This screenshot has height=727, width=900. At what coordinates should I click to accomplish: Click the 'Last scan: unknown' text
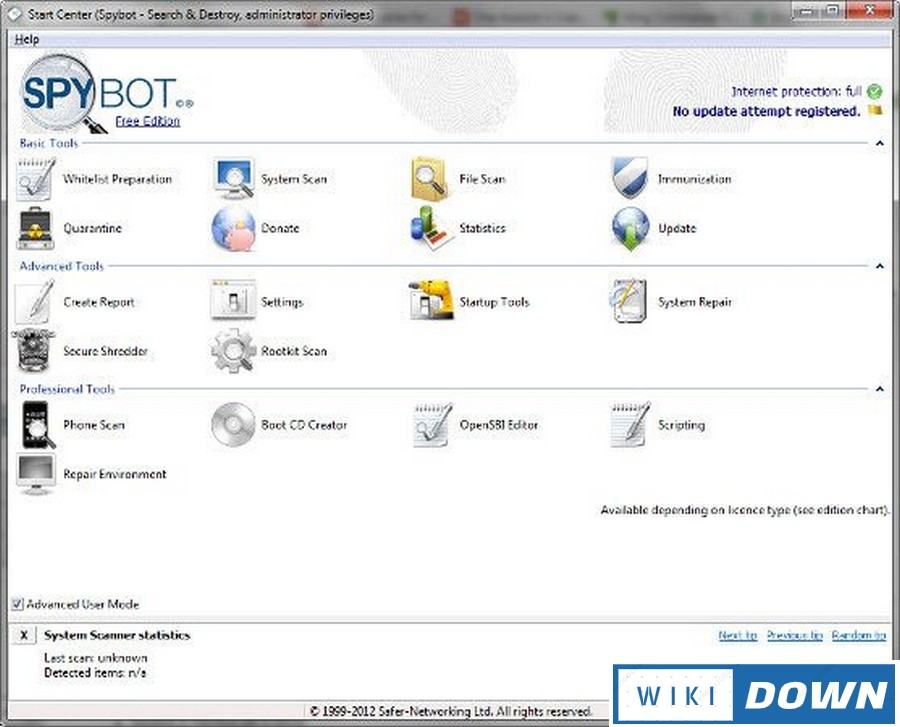[96, 658]
